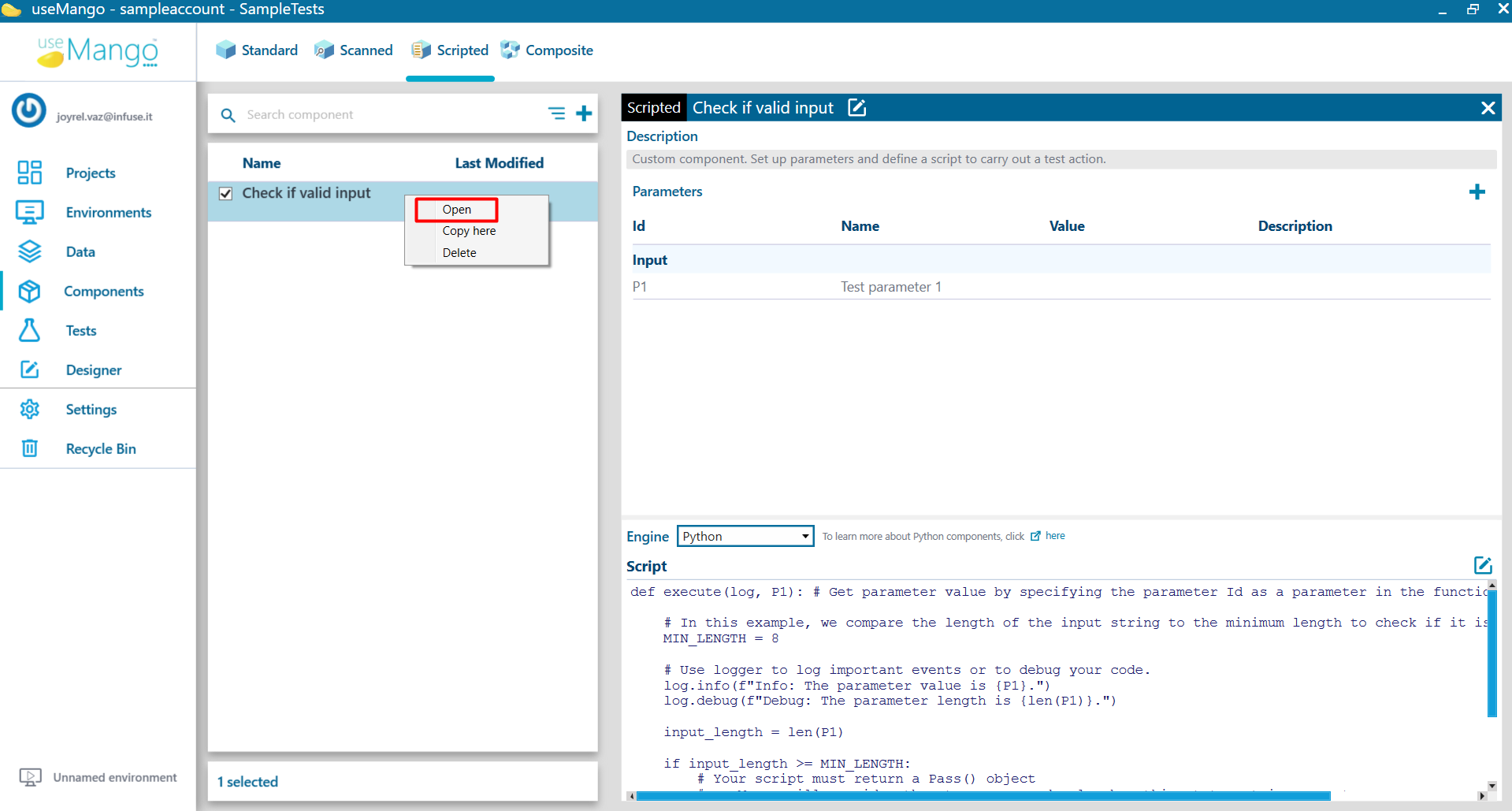The height and width of the screenshot is (811, 1512).
Task: Choose Open from the context menu
Action: click(457, 210)
